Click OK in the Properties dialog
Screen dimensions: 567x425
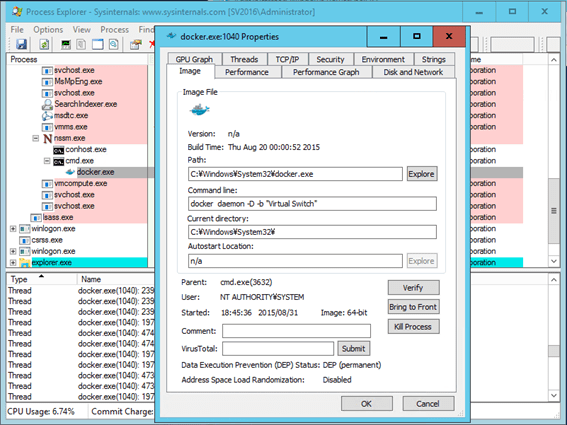(x=366, y=404)
